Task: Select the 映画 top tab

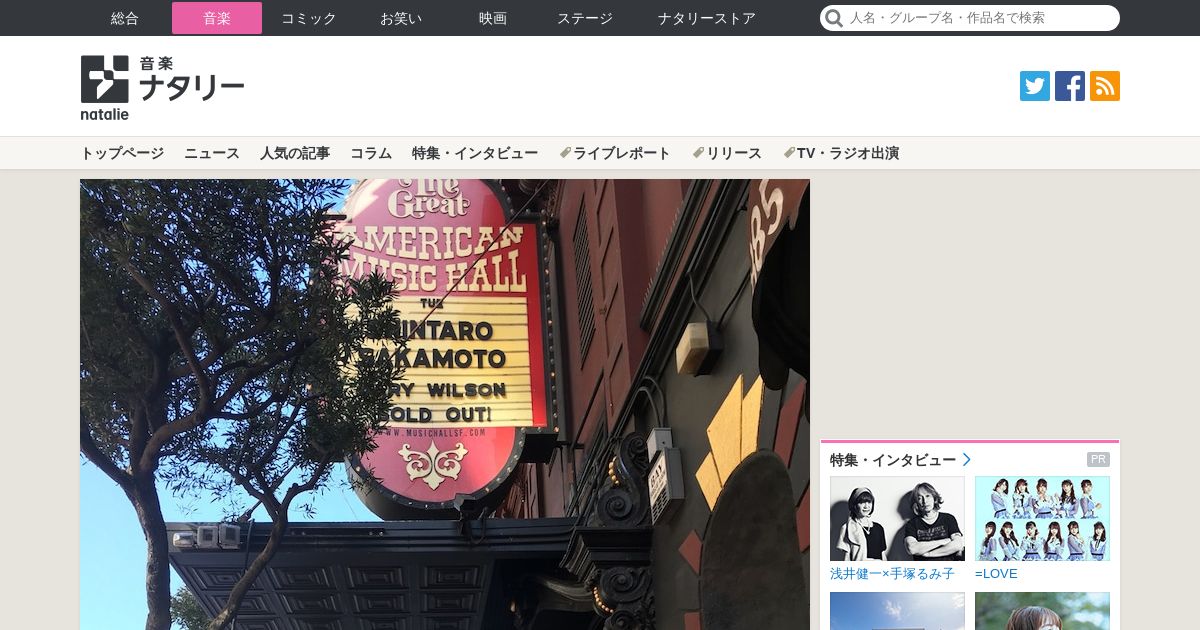Action: point(493,18)
